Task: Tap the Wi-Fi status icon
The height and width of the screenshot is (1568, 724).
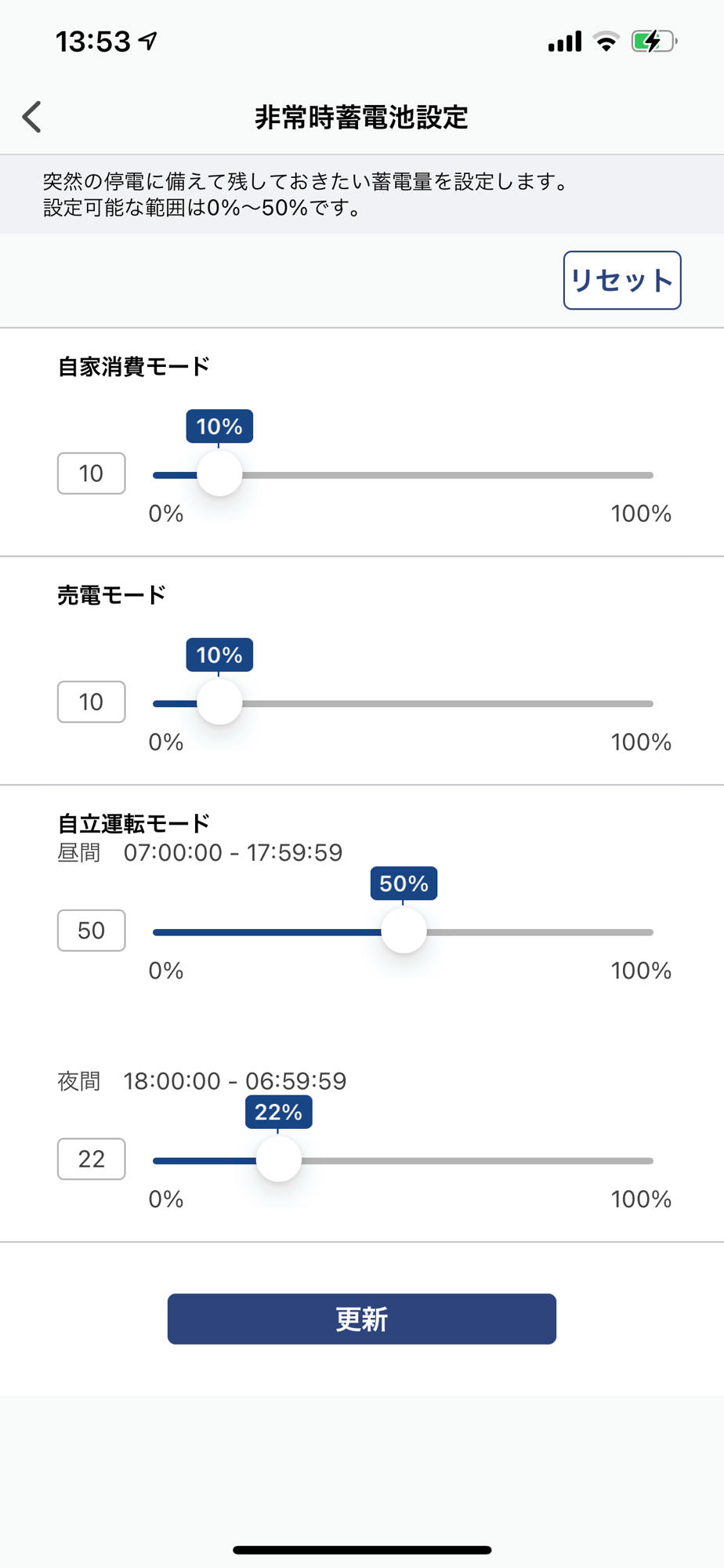Action: [606, 41]
